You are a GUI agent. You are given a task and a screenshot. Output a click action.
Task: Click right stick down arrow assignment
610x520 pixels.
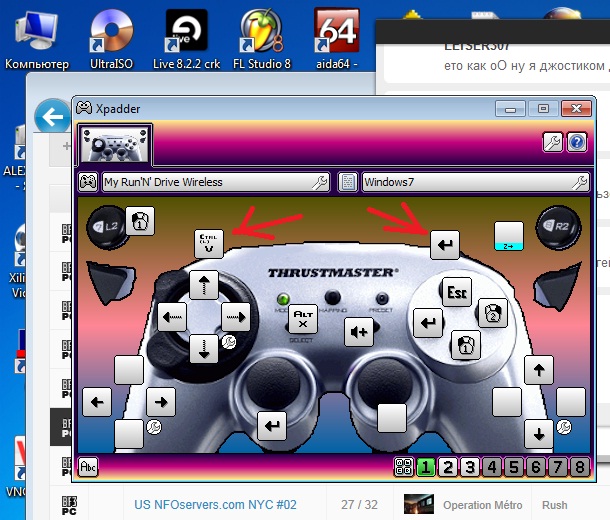pyautogui.click(x=539, y=434)
